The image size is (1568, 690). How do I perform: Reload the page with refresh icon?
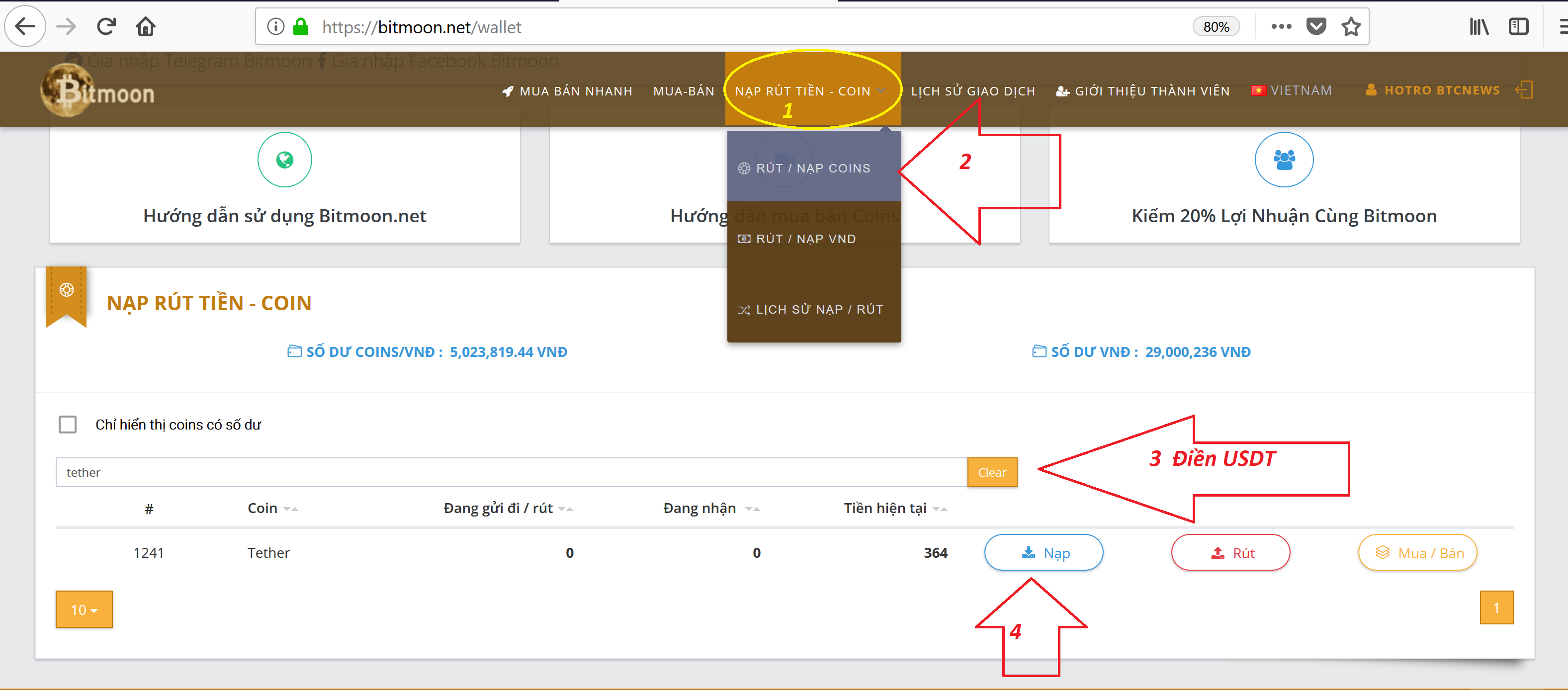tap(106, 27)
